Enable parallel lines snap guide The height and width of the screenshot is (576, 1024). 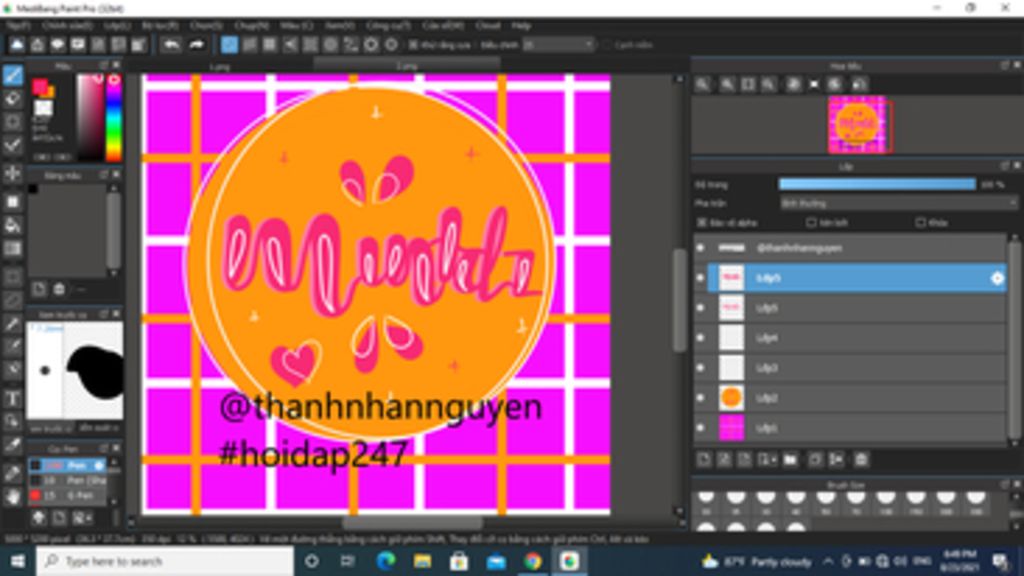249,45
